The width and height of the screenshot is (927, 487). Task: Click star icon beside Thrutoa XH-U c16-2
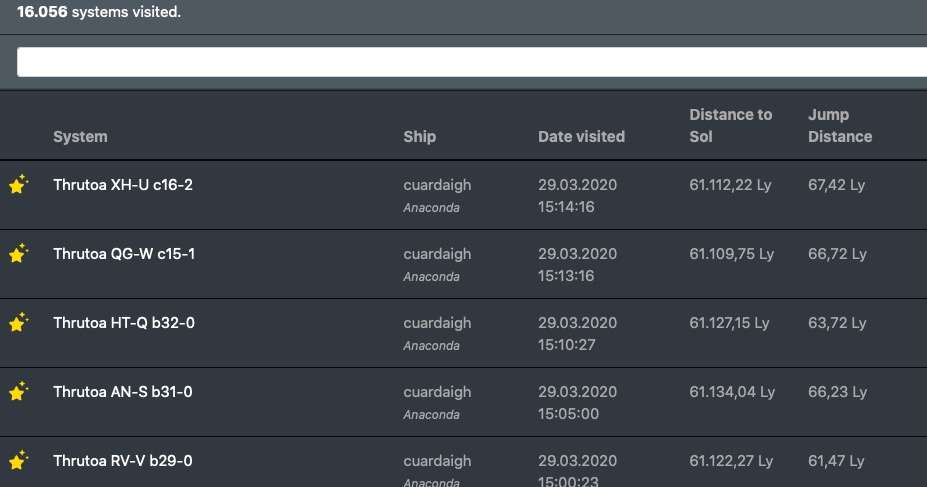(x=18, y=185)
